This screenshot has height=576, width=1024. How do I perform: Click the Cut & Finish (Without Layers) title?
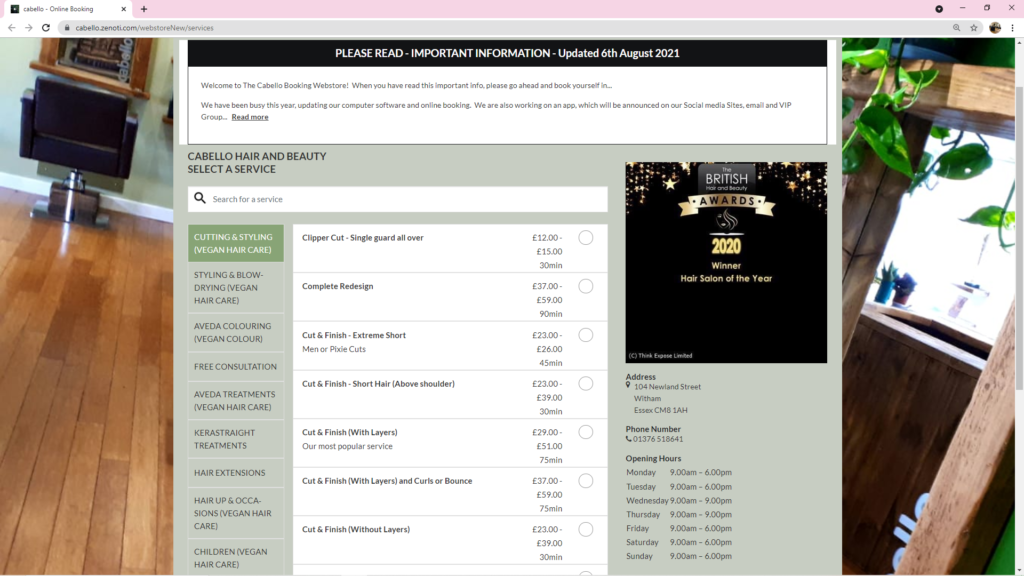(x=356, y=530)
